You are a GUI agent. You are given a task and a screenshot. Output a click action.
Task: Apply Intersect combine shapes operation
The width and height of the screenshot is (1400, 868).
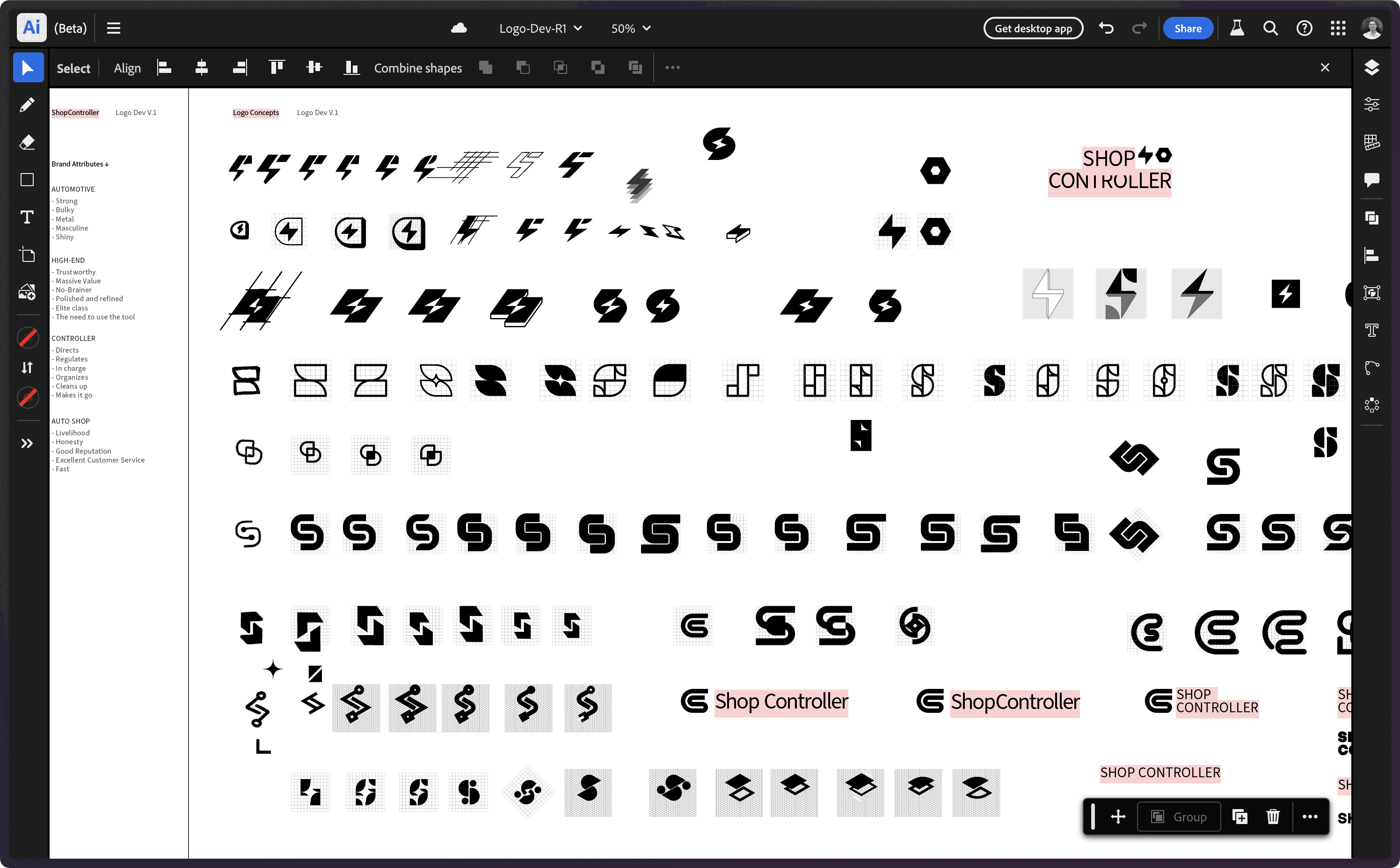click(x=561, y=68)
